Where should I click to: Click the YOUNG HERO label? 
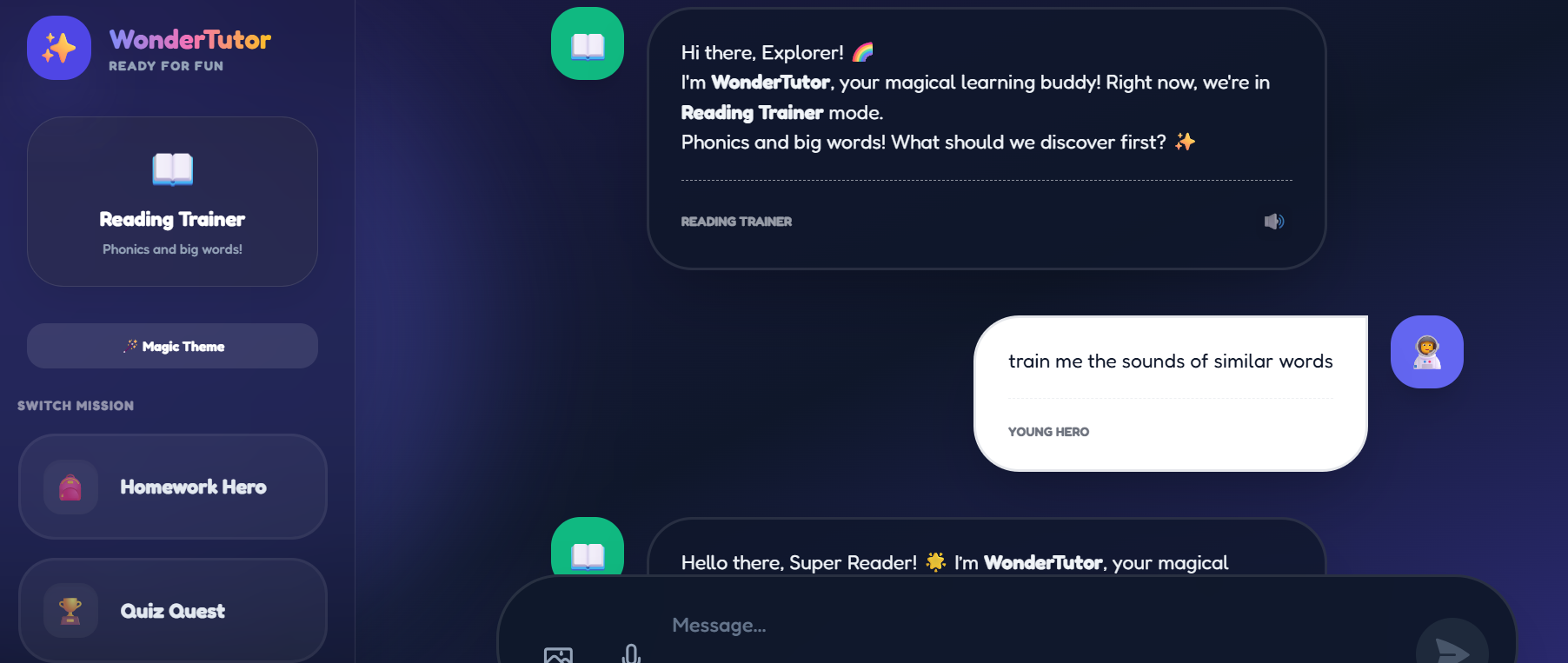point(1048,432)
